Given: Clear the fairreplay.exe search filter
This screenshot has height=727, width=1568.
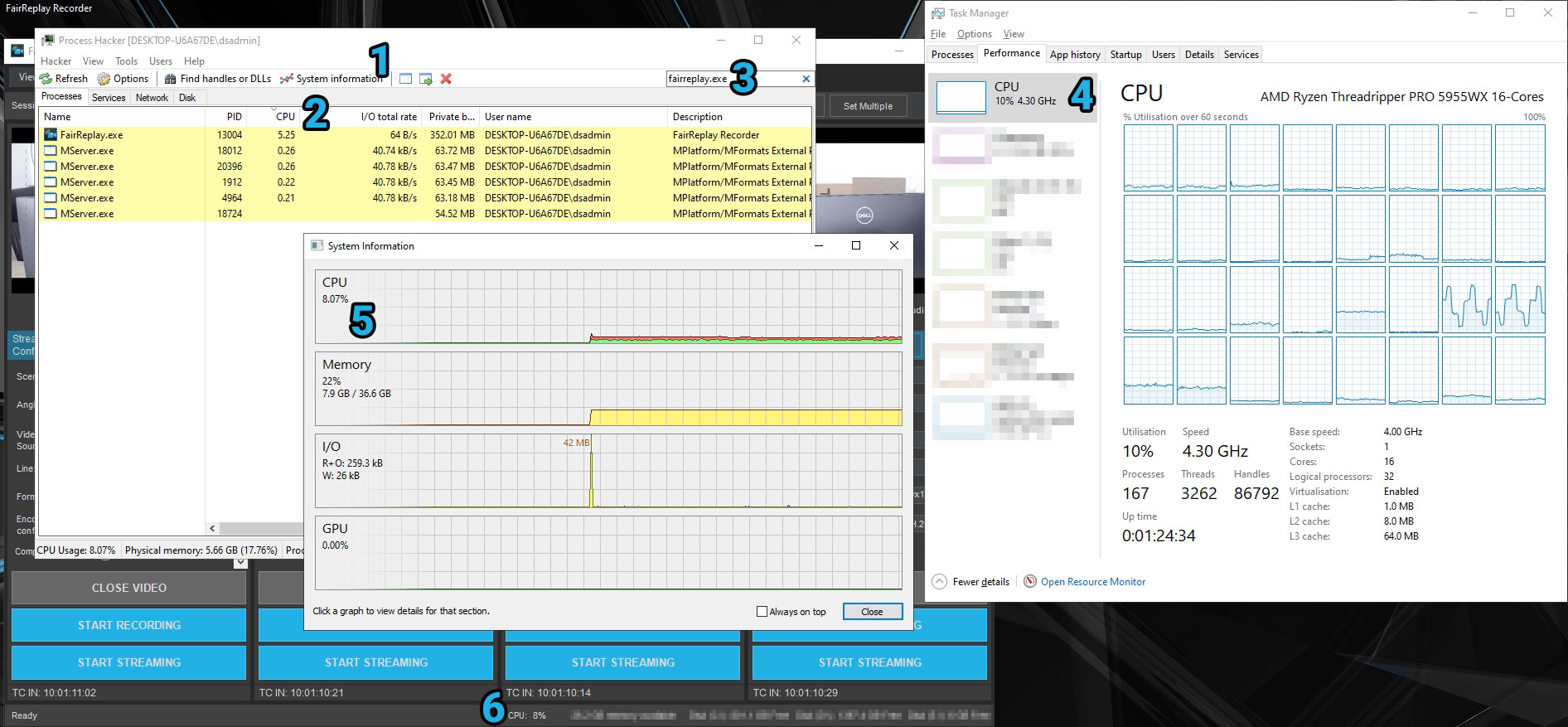Looking at the screenshot, I should 806,79.
